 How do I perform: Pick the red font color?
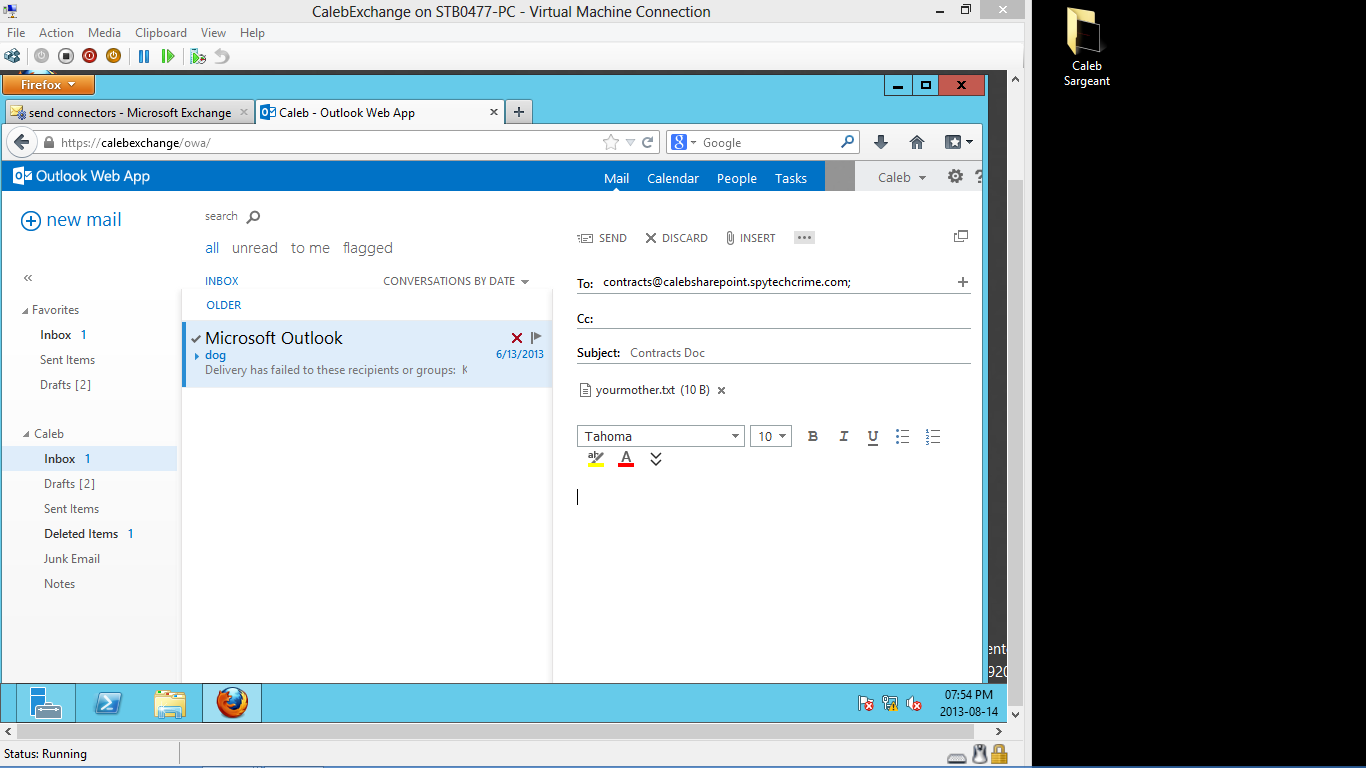tap(626, 459)
